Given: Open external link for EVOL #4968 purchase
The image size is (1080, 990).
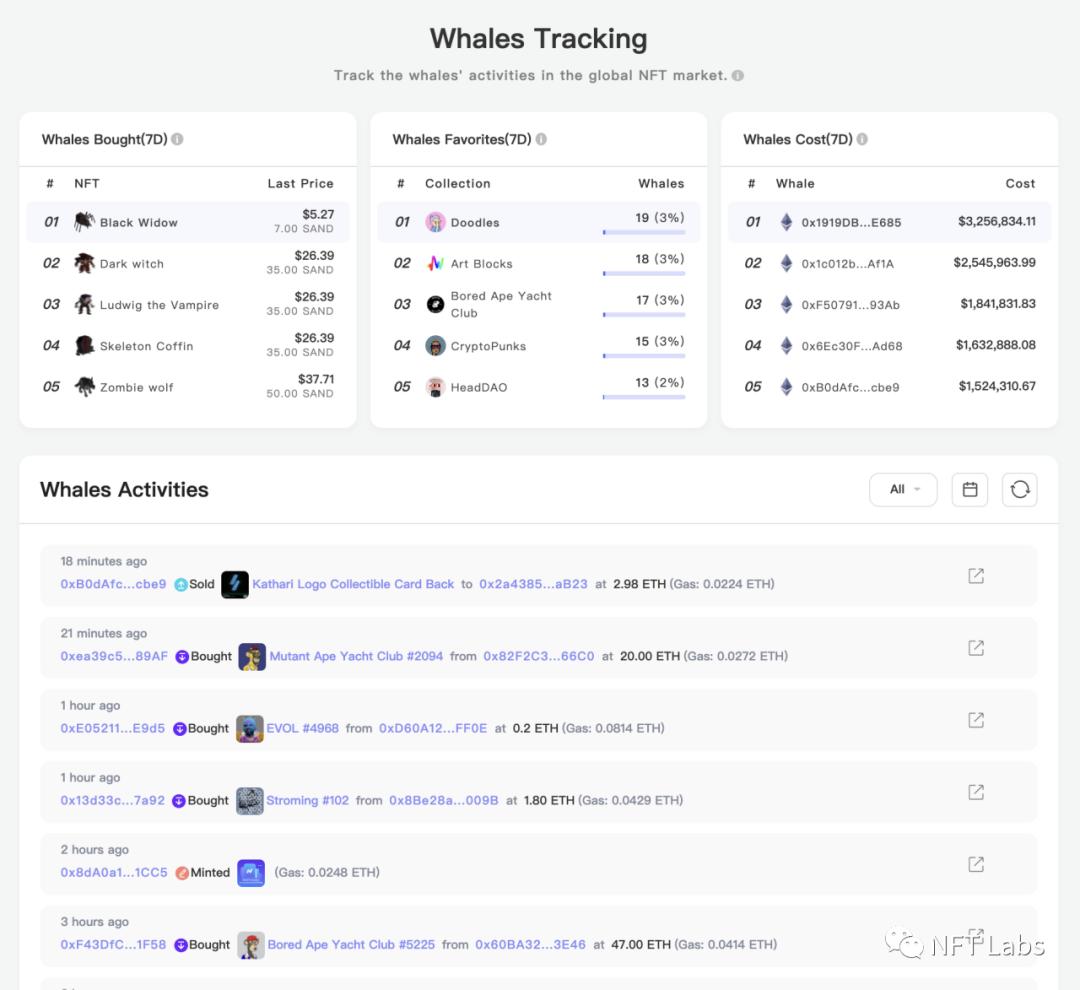Looking at the screenshot, I should tap(976, 720).
